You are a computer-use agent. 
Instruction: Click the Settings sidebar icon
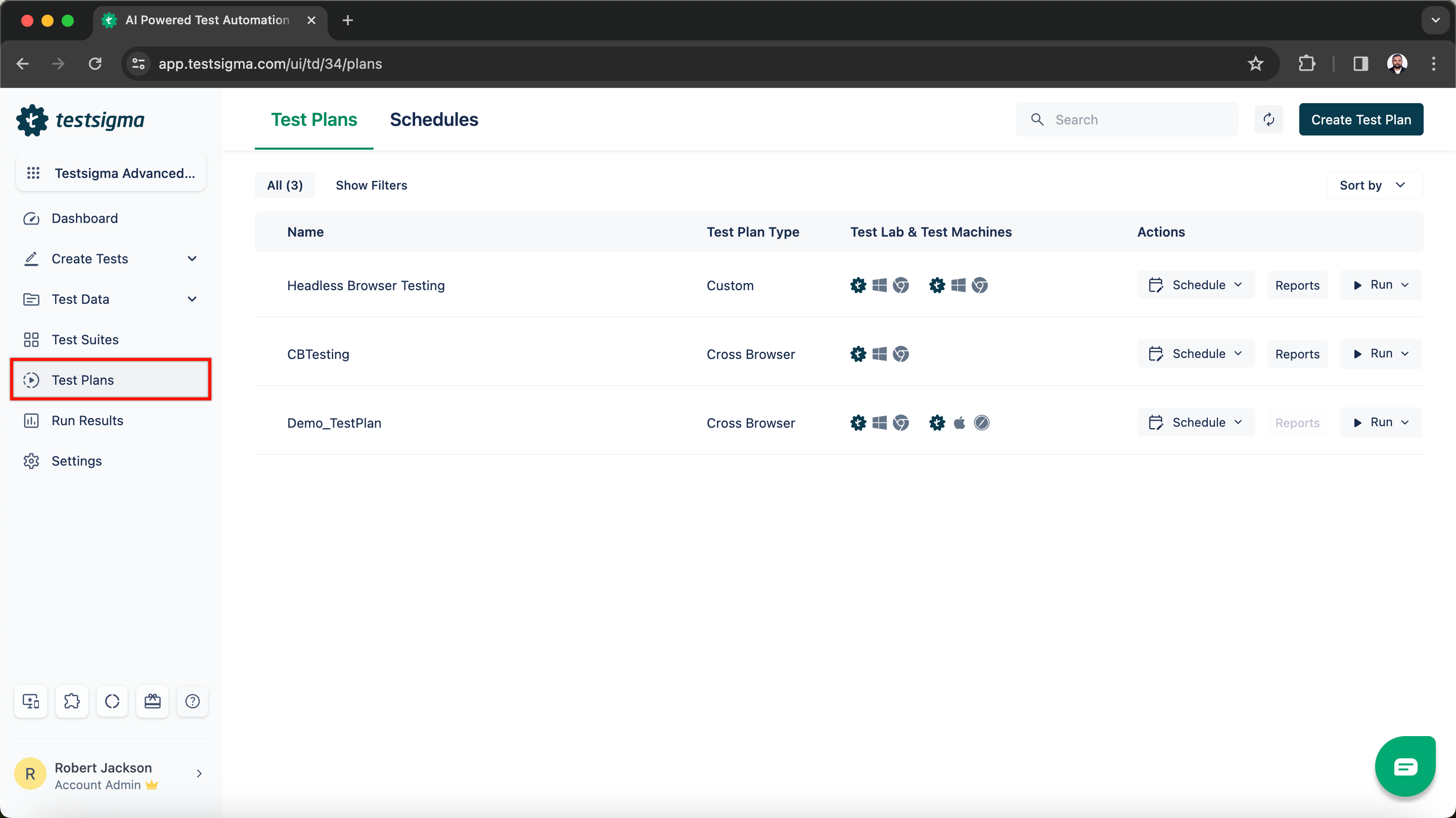tap(33, 460)
